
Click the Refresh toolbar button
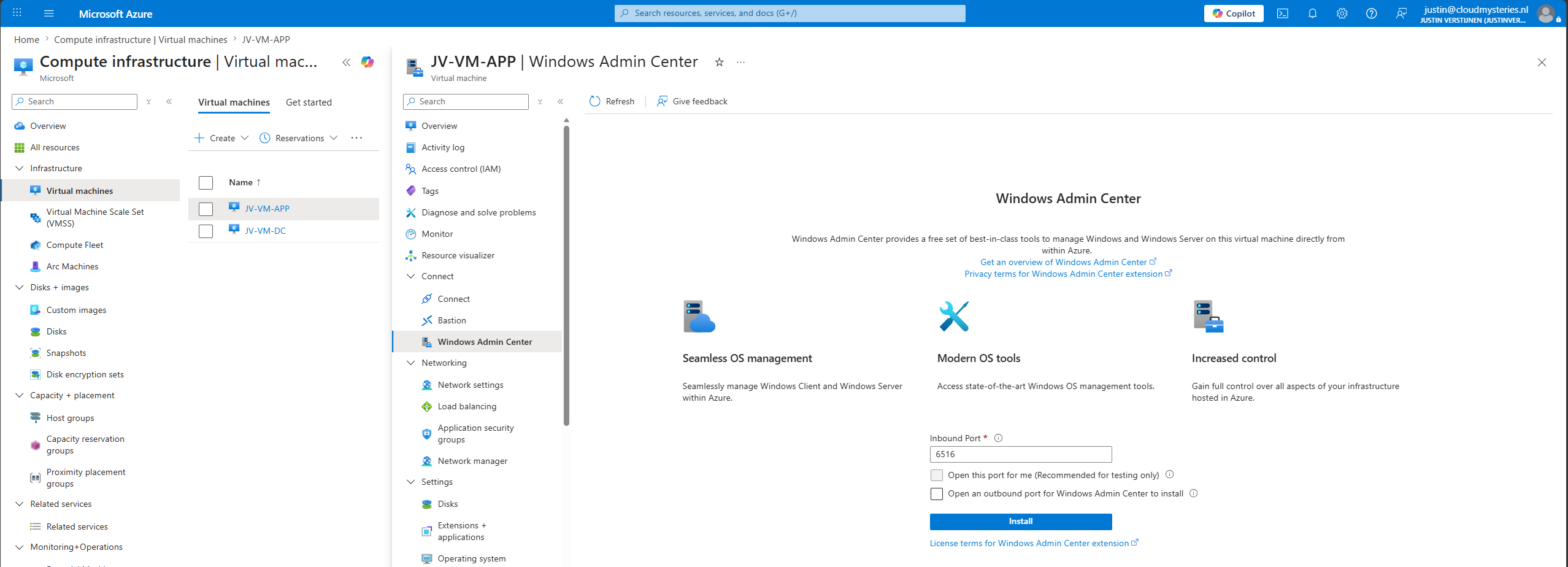[612, 101]
